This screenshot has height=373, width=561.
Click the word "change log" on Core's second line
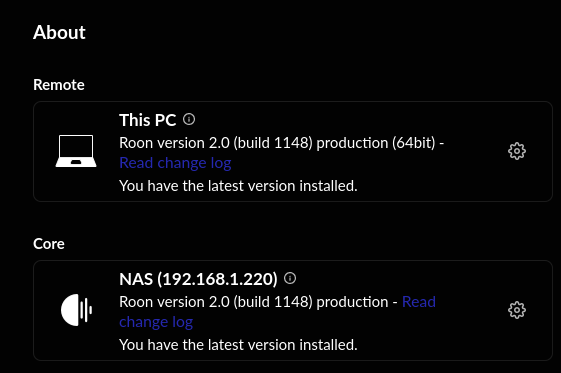pos(156,322)
